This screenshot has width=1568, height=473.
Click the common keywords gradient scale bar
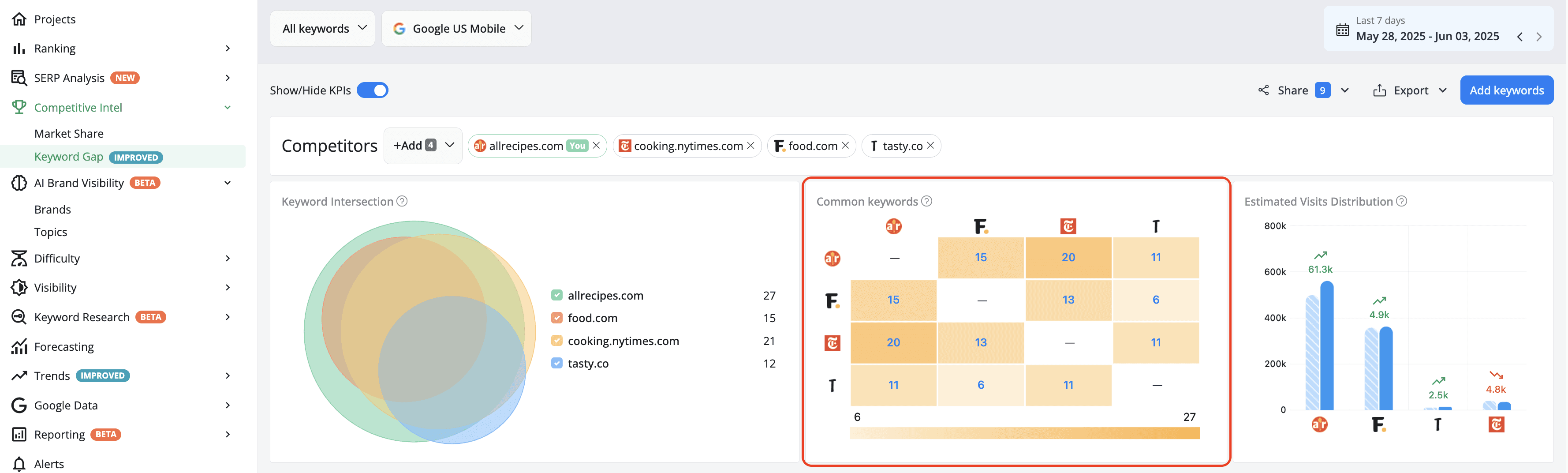pyautogui.click(x=1025, y=433)
